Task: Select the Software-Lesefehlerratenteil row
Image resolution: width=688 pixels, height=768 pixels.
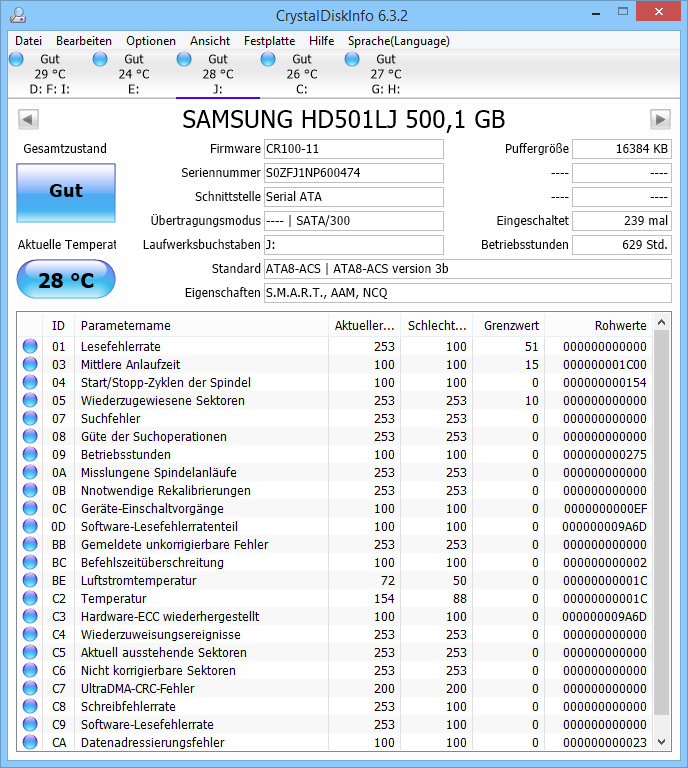Action: [335, 527]
